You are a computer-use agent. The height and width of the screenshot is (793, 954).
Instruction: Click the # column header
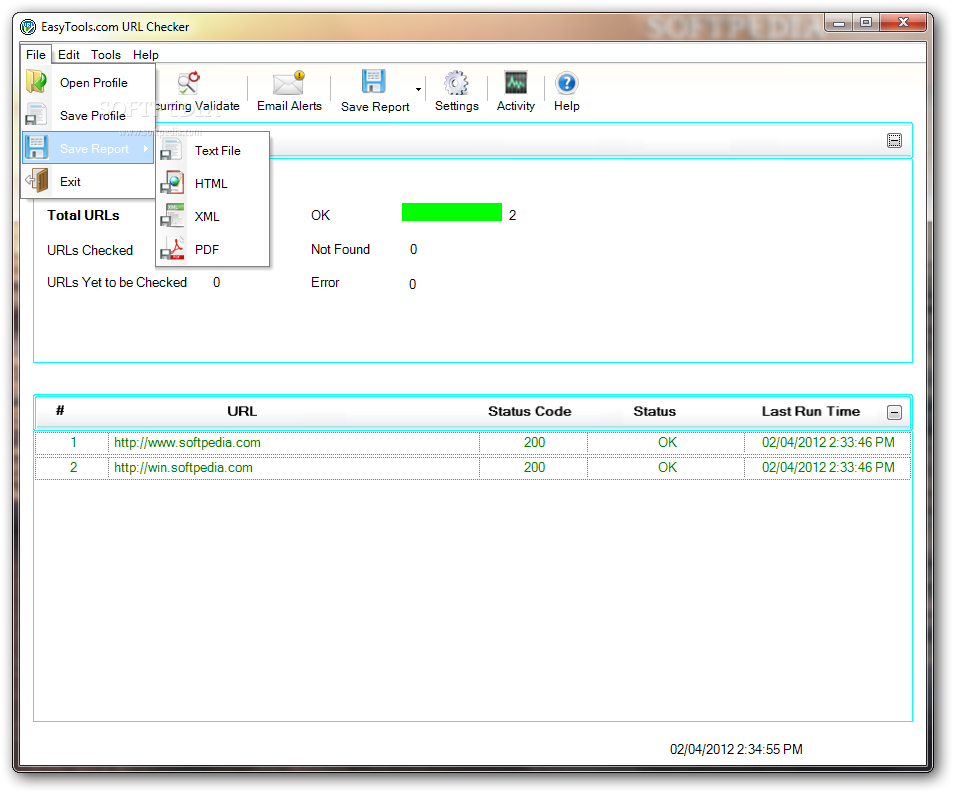tap(60, 411)
